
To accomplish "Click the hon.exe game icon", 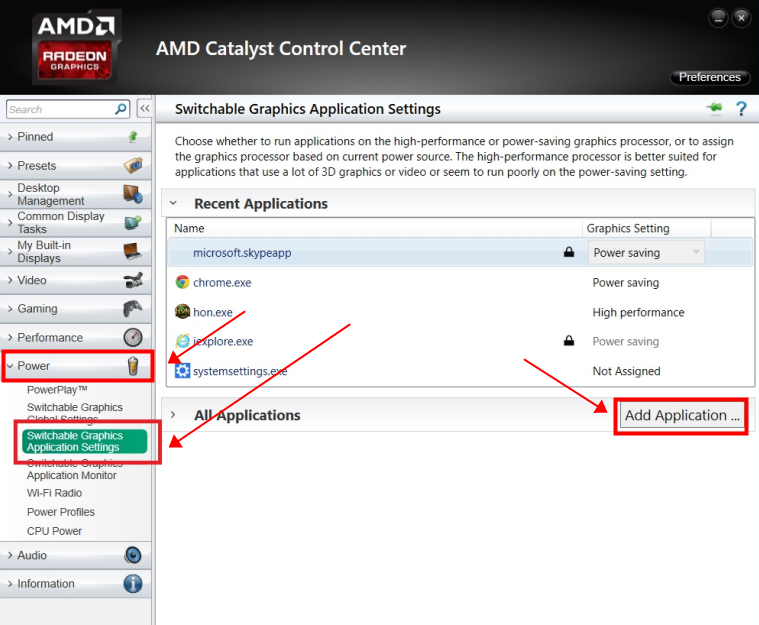I will click(182, 312).
